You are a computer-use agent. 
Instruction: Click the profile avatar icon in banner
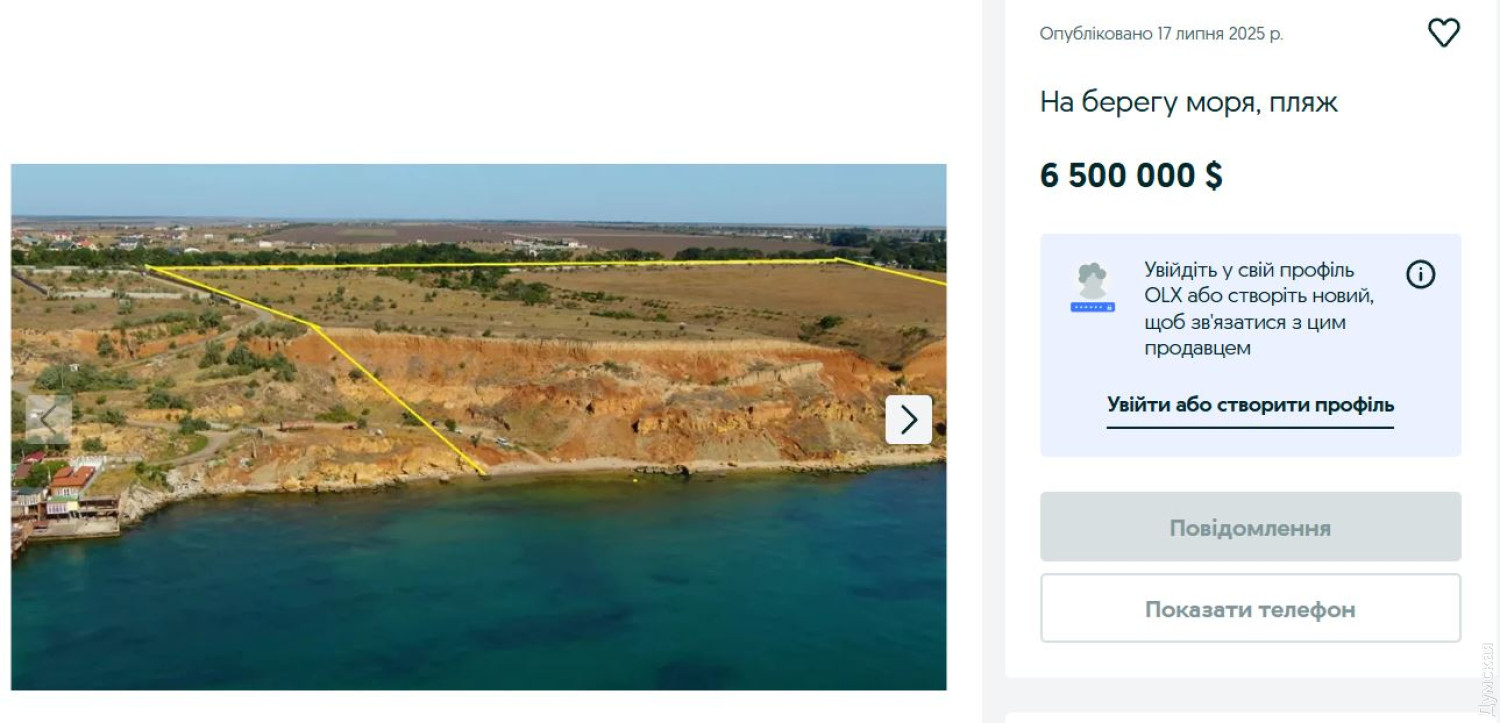point(1092,288)
